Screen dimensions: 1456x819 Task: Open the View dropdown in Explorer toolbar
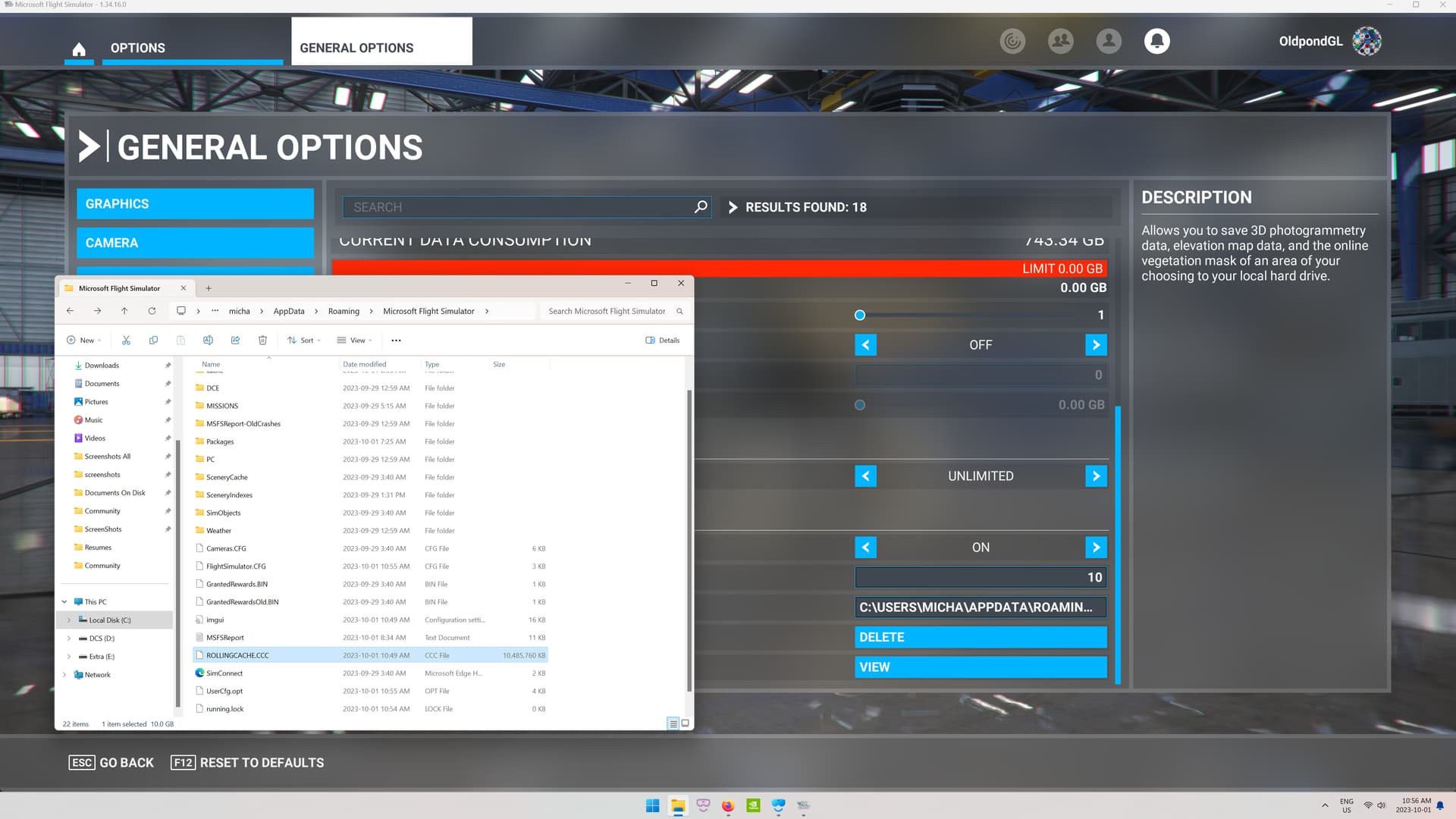pyautogui.click(x=354, y=340)
